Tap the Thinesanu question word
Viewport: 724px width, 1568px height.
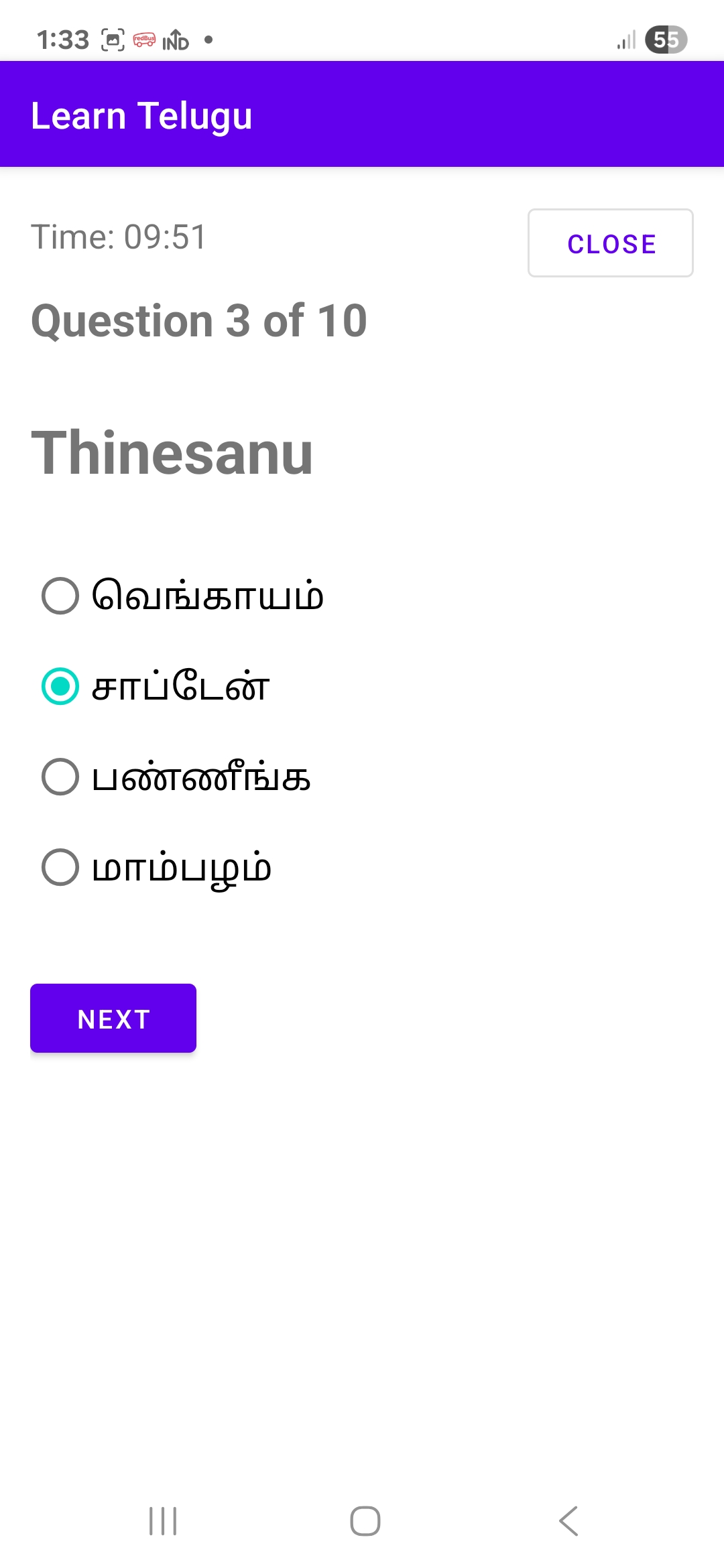[x=172, y=454]
